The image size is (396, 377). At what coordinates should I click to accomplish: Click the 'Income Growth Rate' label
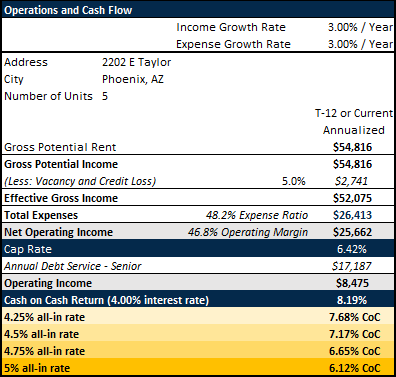[x=231, y=27]
